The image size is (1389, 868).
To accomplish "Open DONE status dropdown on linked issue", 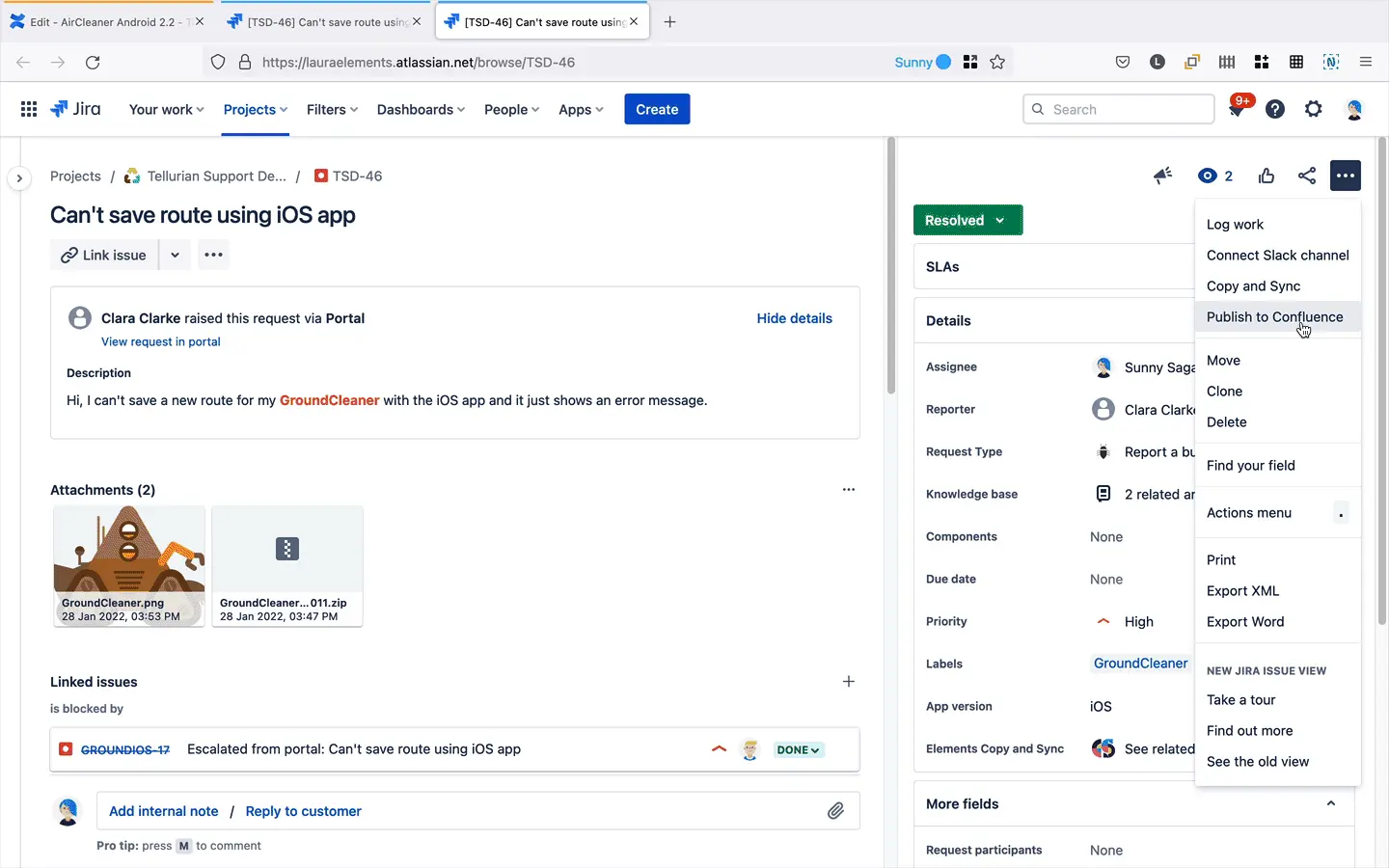I will (x=799, y=749).
